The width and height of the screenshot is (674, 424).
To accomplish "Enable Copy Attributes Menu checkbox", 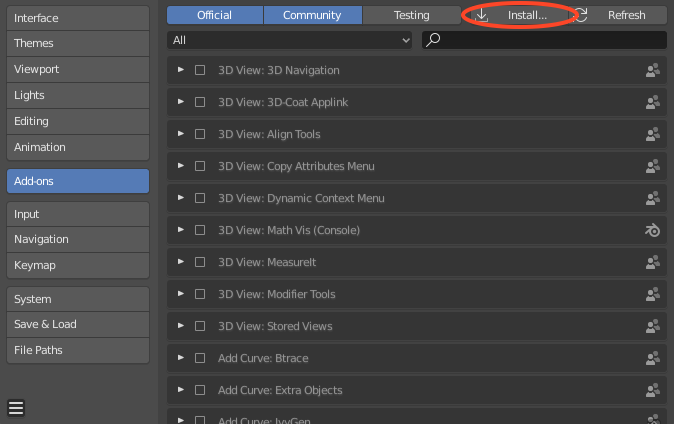I will point(200,166).
